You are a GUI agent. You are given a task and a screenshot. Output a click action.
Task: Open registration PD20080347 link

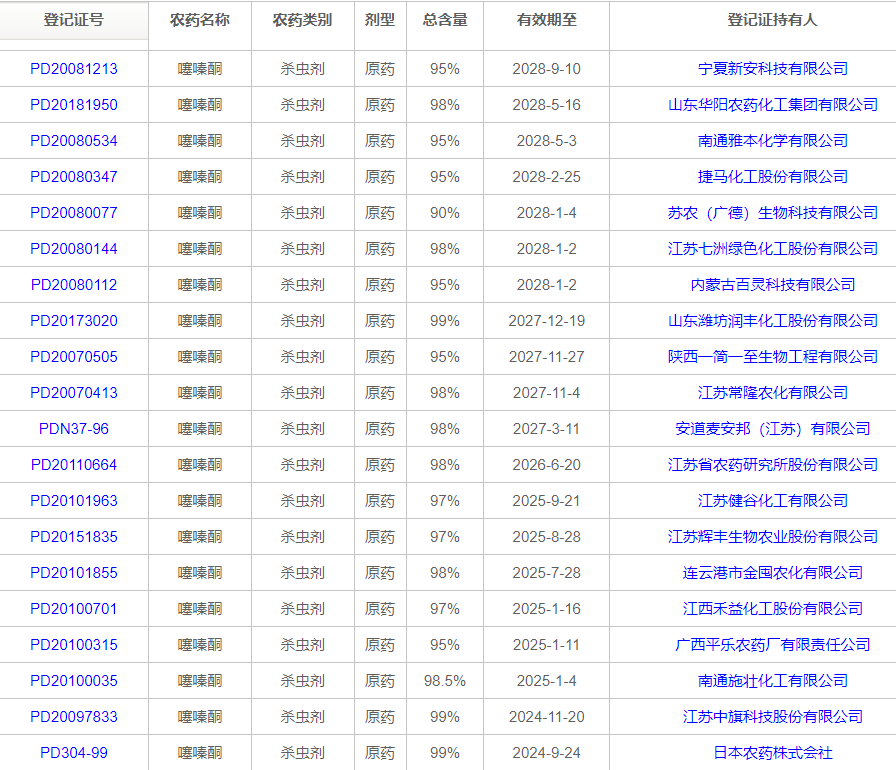click(x=74, y=177)
